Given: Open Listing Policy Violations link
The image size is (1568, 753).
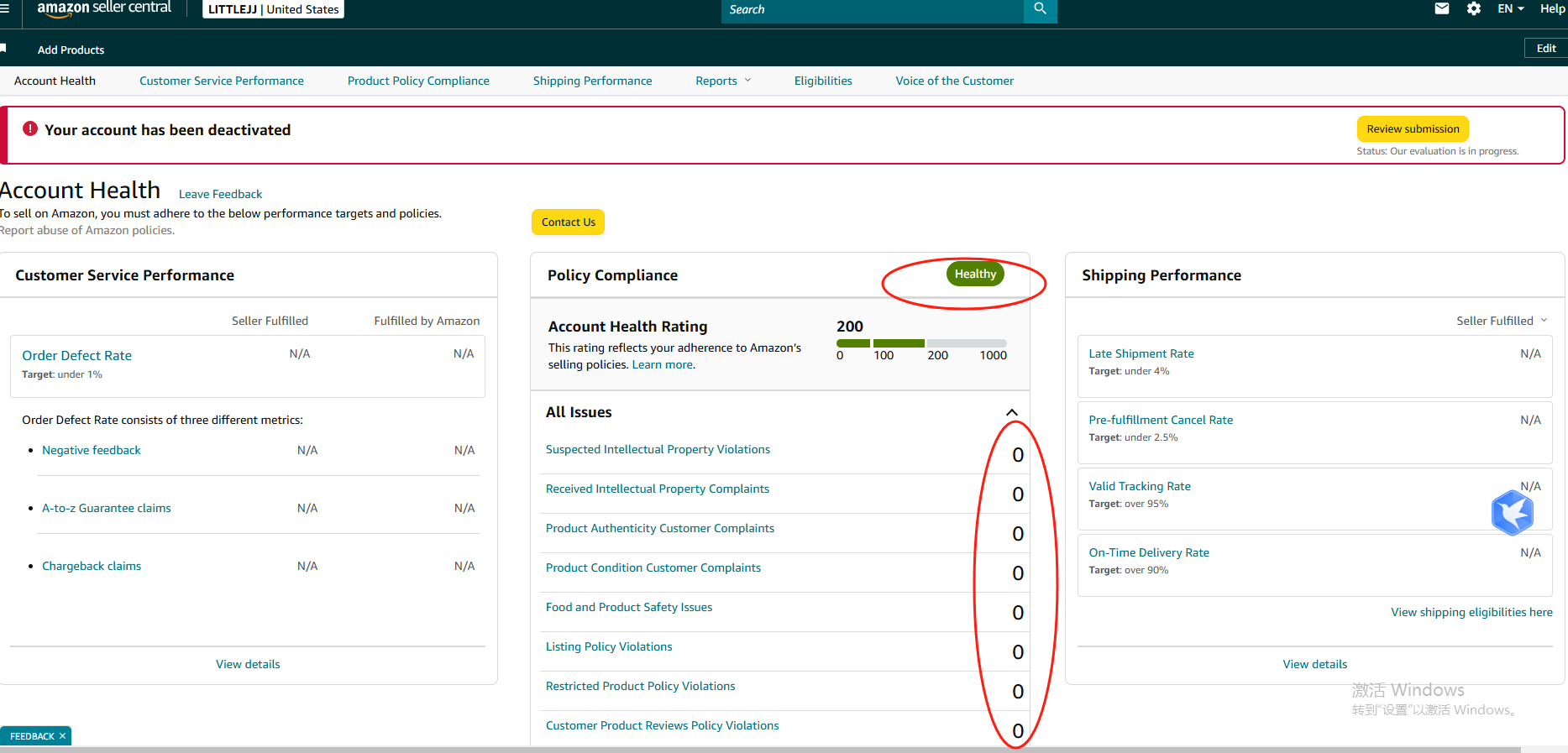Looking at the screenshot, I should pyautogui.click(x=609, y=646).
